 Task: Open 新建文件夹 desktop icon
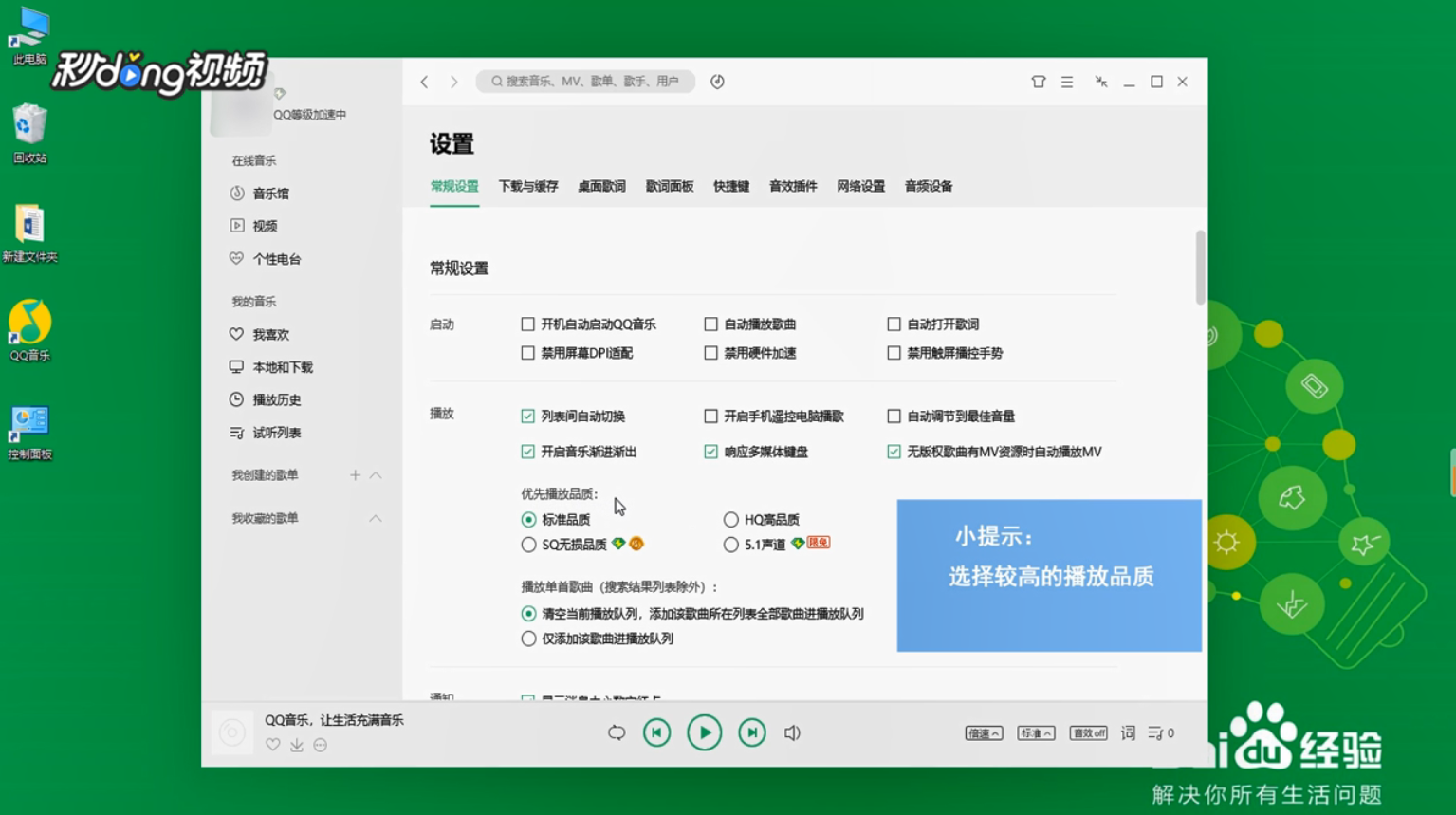click(x=29, y=233)
